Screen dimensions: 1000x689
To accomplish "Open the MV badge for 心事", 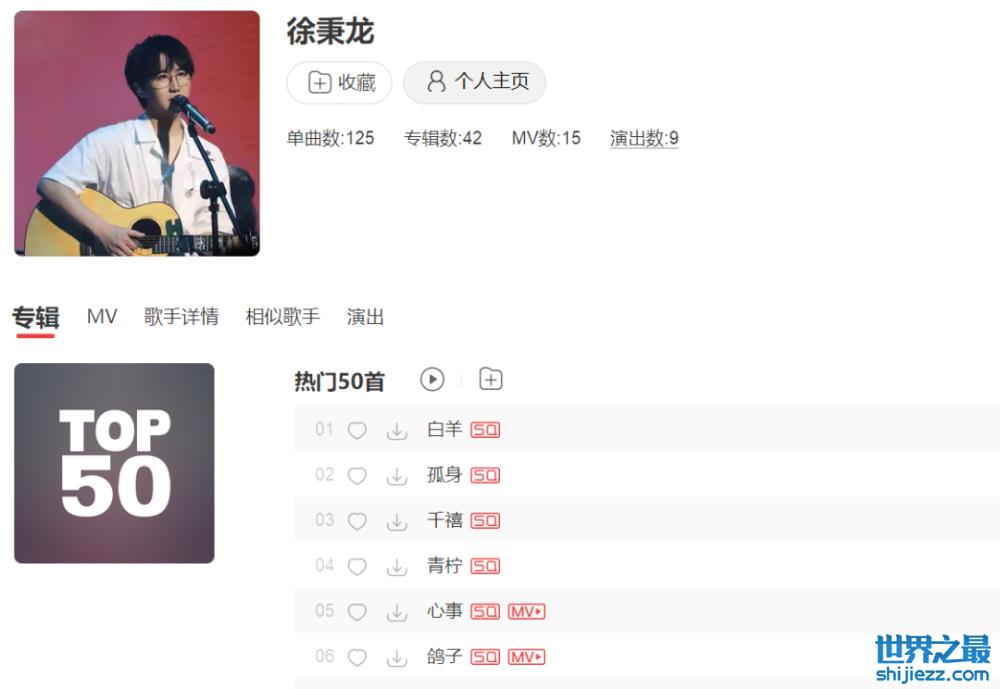I will pos(526,612).
